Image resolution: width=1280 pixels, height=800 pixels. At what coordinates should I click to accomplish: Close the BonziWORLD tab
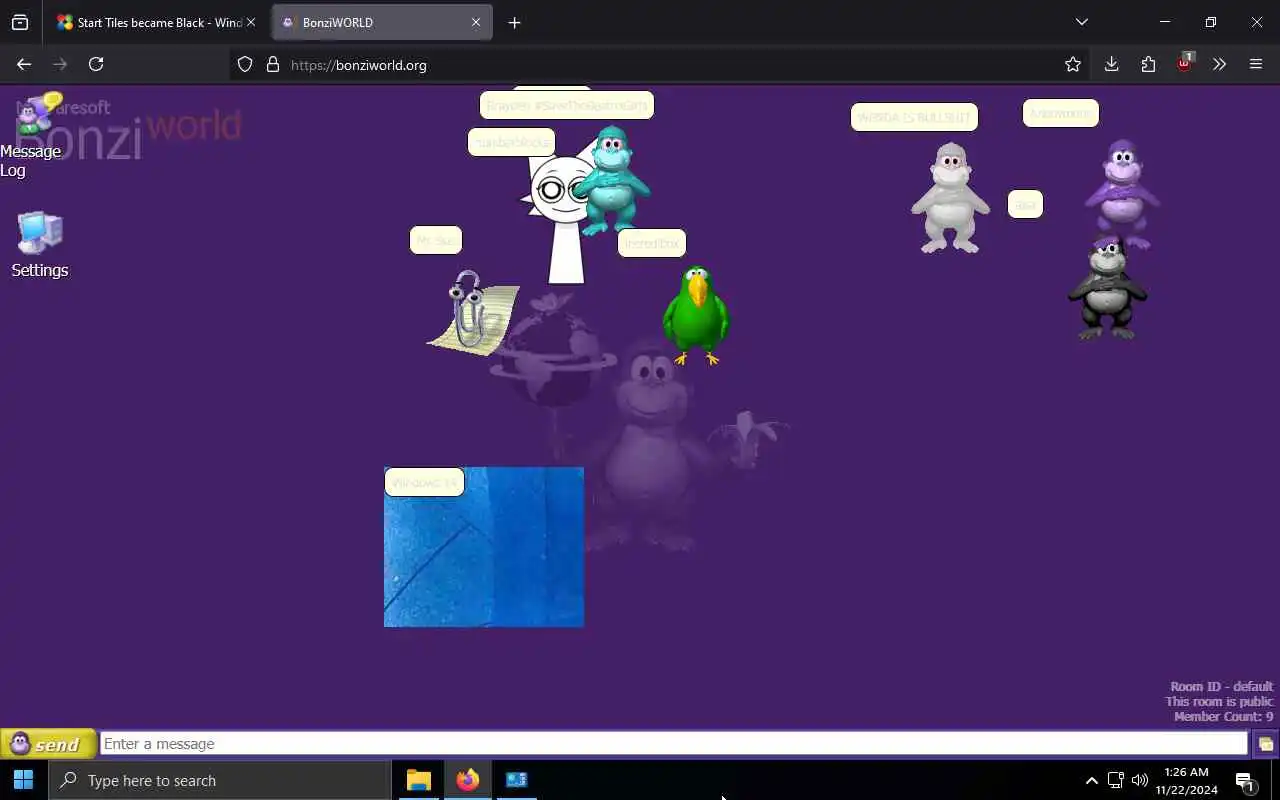[476, 22]
